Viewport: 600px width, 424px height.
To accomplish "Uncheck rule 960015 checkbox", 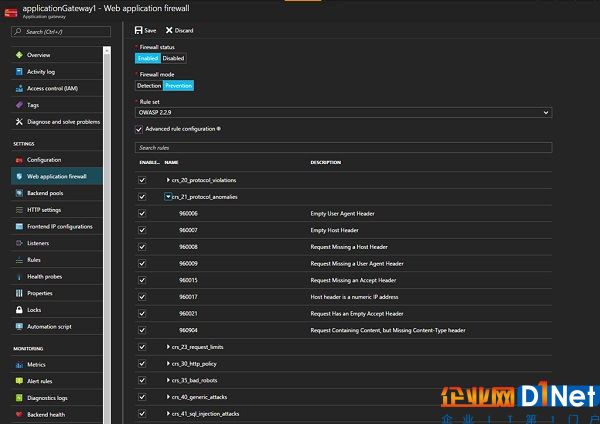I will [142, 280].
